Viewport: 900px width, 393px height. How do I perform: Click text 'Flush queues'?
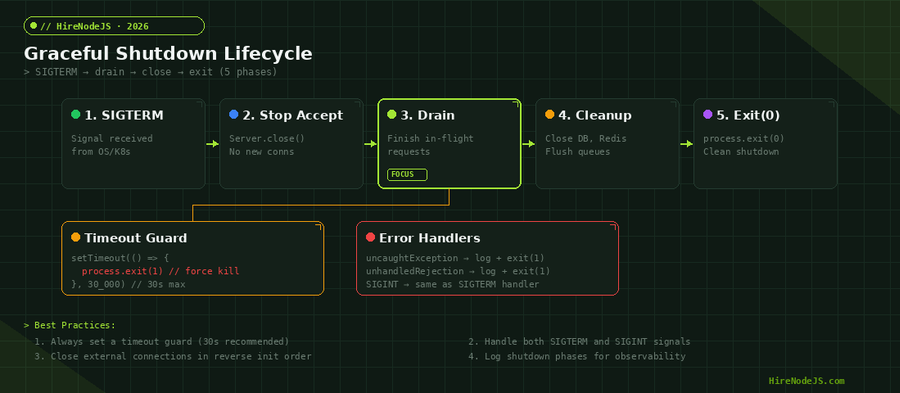click(x=578, y=152)
